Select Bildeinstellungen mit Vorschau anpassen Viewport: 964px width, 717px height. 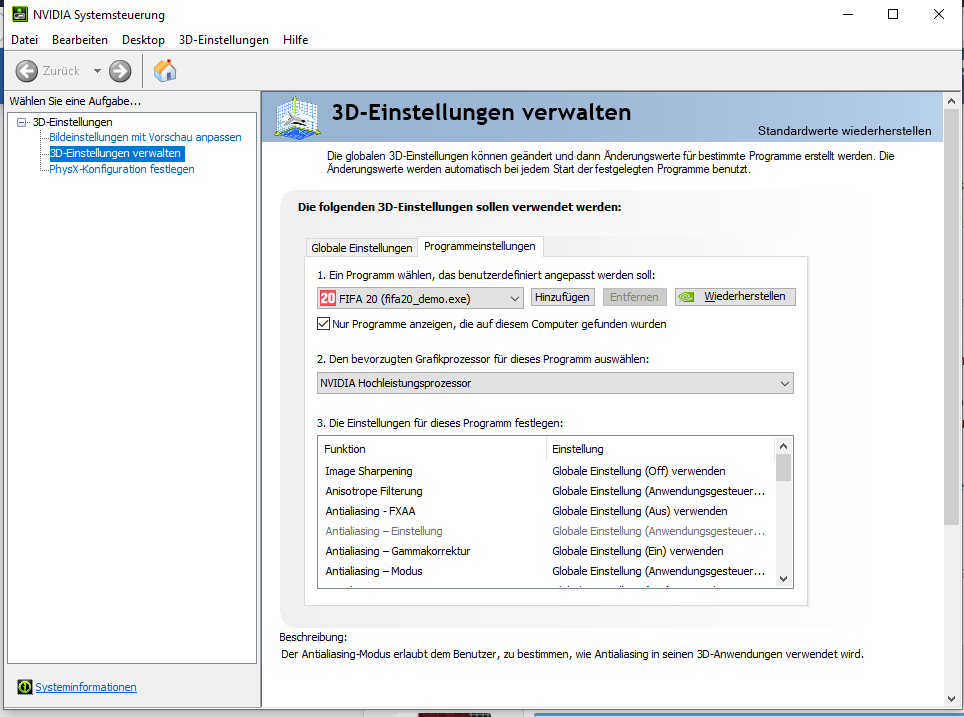pos(145,137)
